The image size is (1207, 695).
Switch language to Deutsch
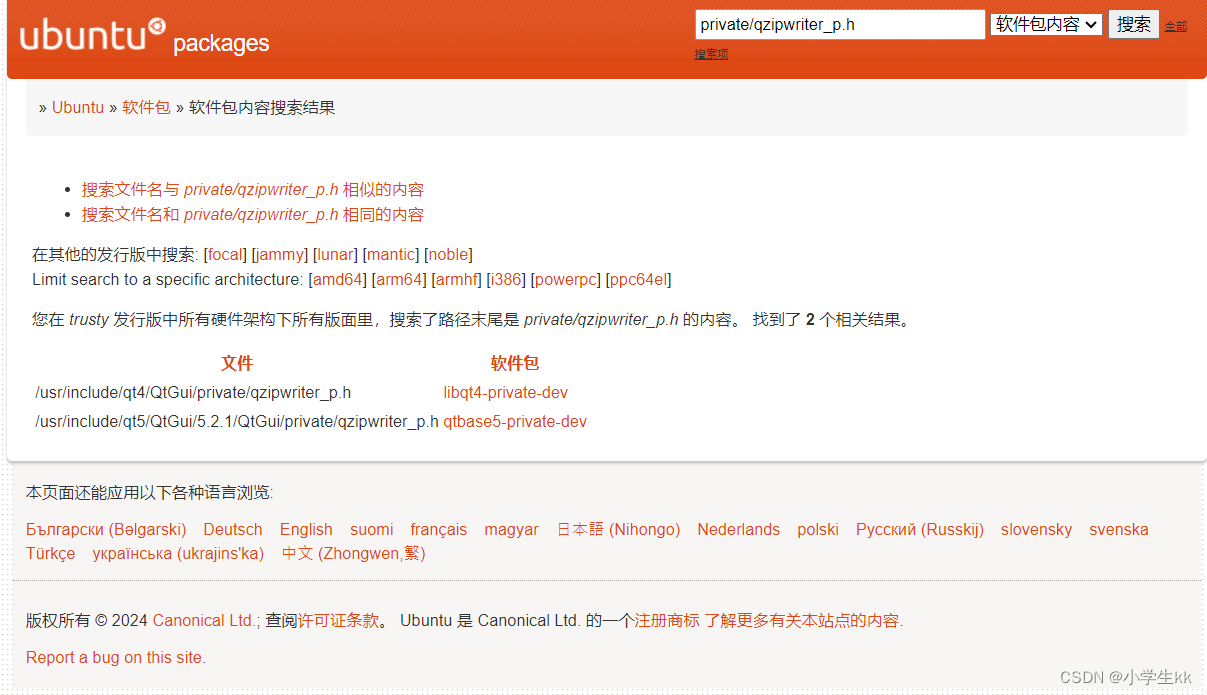tap(233, 530)
